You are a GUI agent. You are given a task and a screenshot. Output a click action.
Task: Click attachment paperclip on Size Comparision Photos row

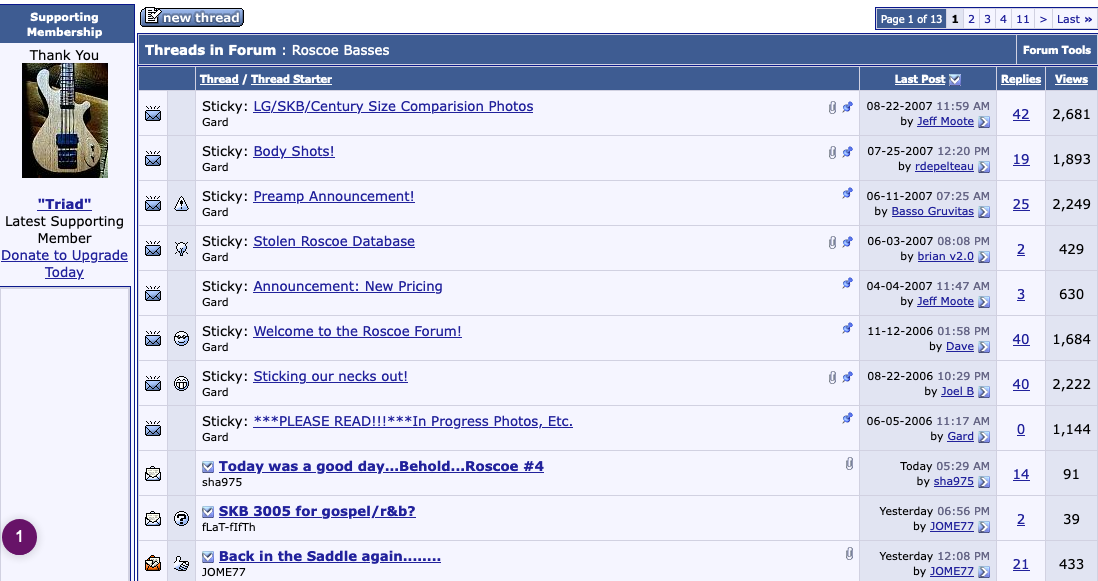832,107
